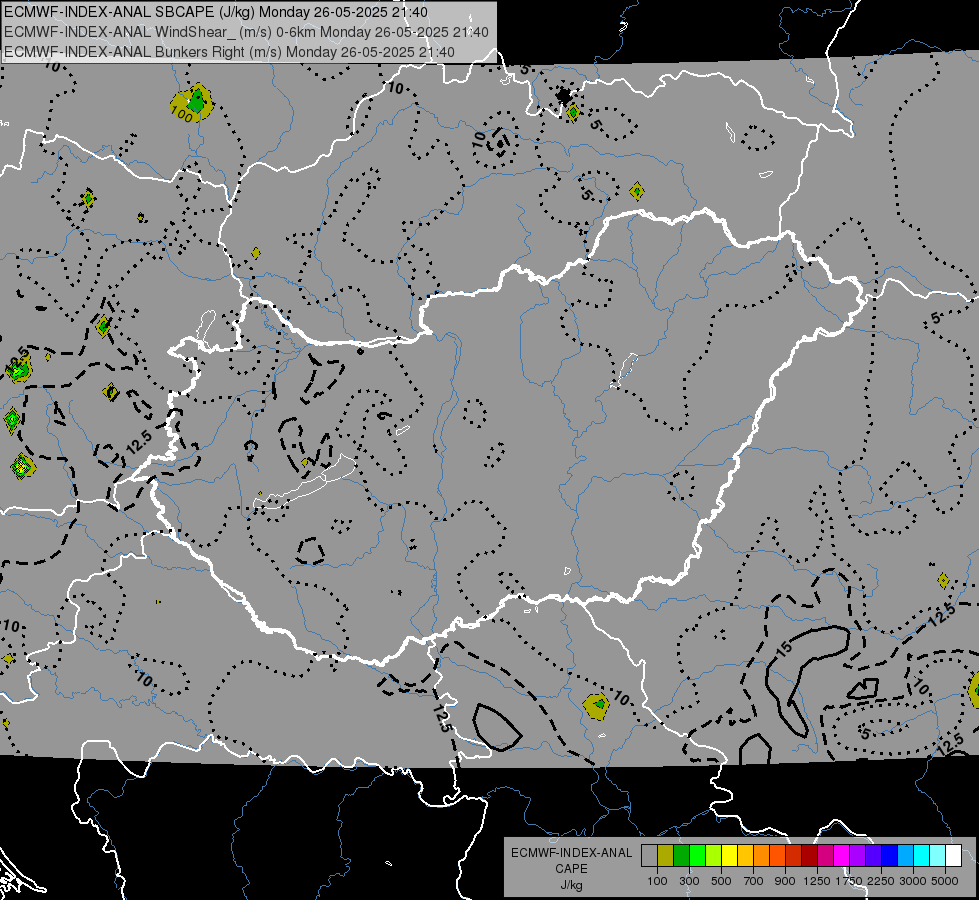The height and width of the screenshot is (900, 979).
Task: Click the 1250 tick label in legend
Action: coord(817,881)
